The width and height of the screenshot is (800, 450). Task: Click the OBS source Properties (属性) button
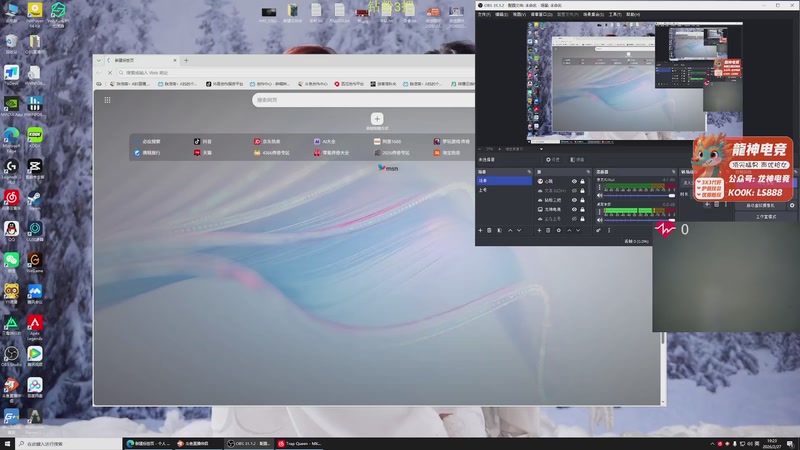[553, 160]
